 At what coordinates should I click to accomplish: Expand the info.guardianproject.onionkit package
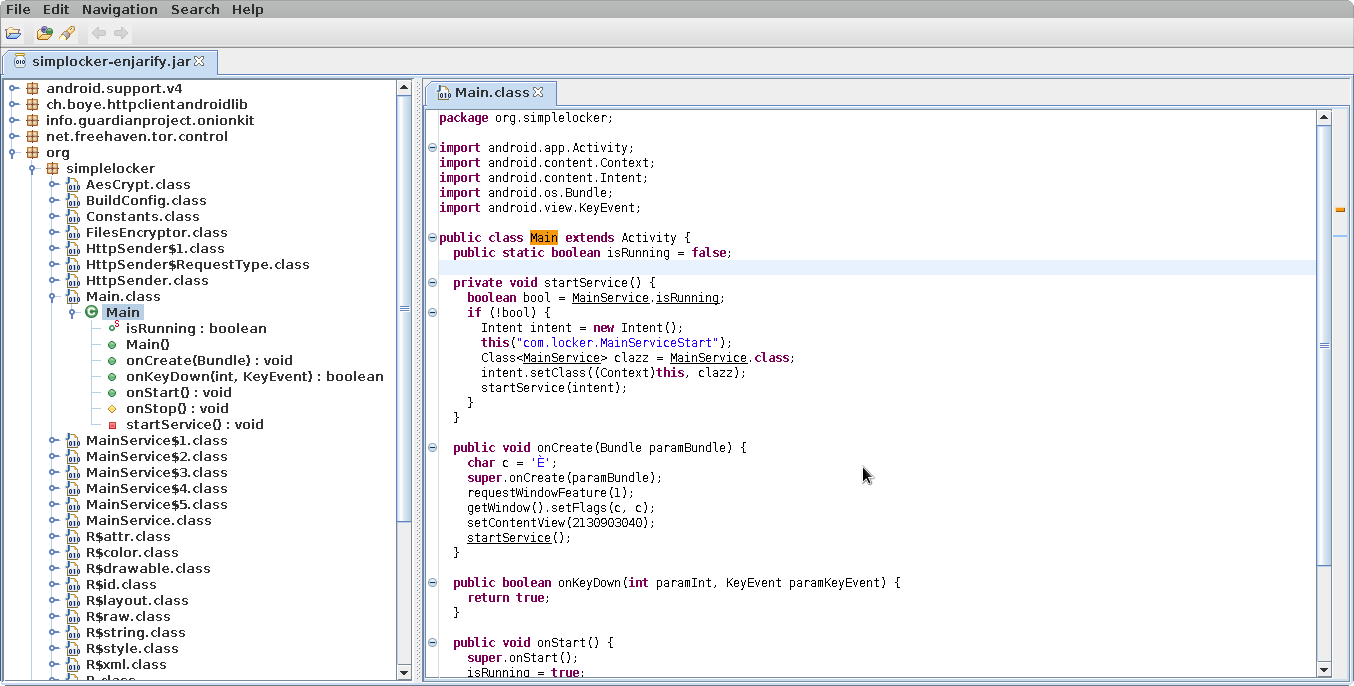[x=13, y=120]
